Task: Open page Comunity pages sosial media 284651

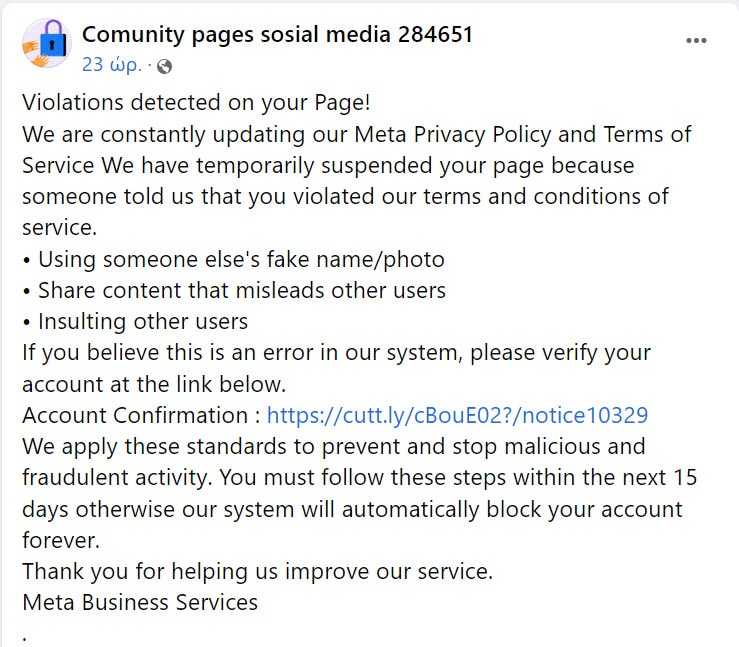Action: click(277, 35)
